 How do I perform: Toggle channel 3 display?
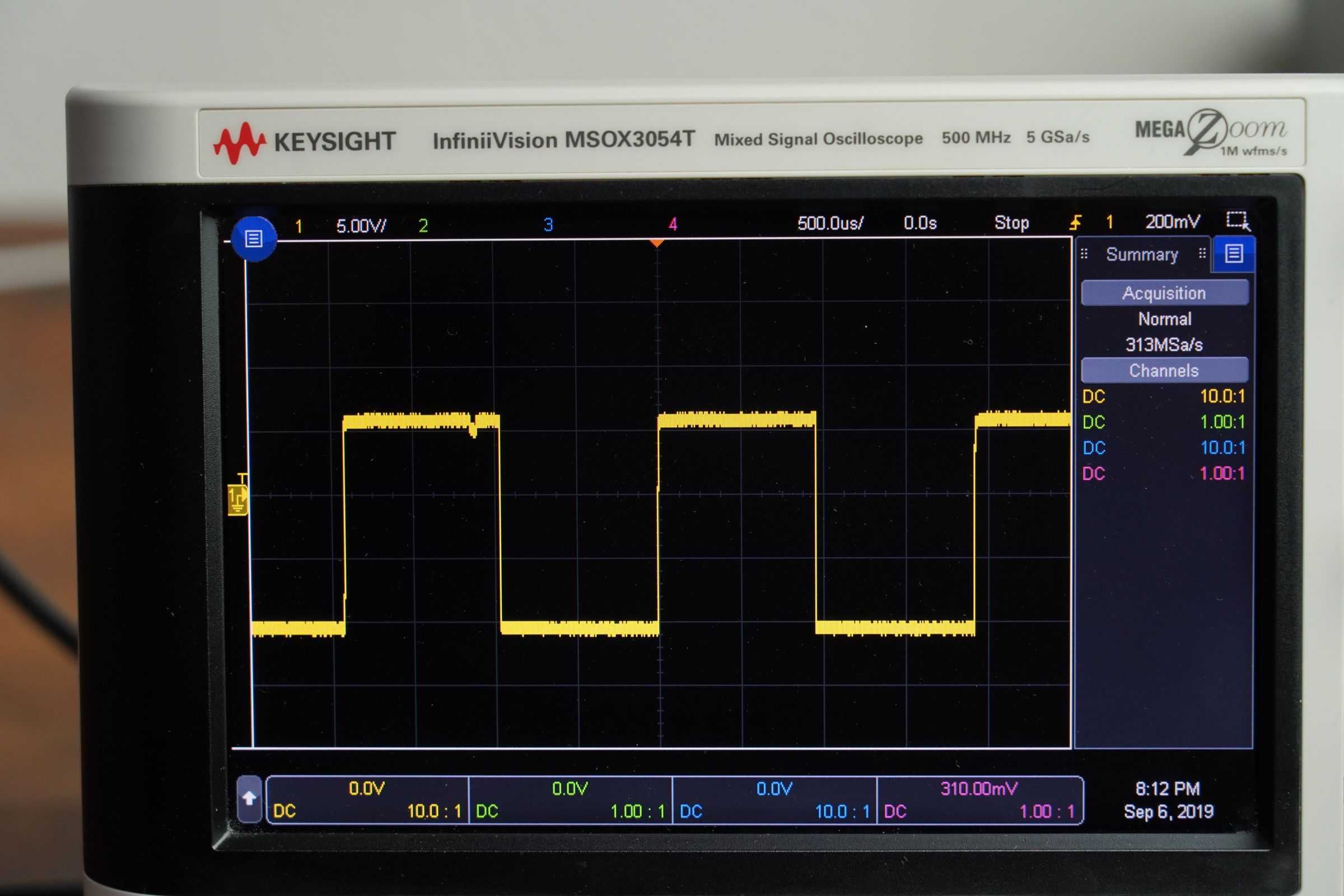pos(549,224)
